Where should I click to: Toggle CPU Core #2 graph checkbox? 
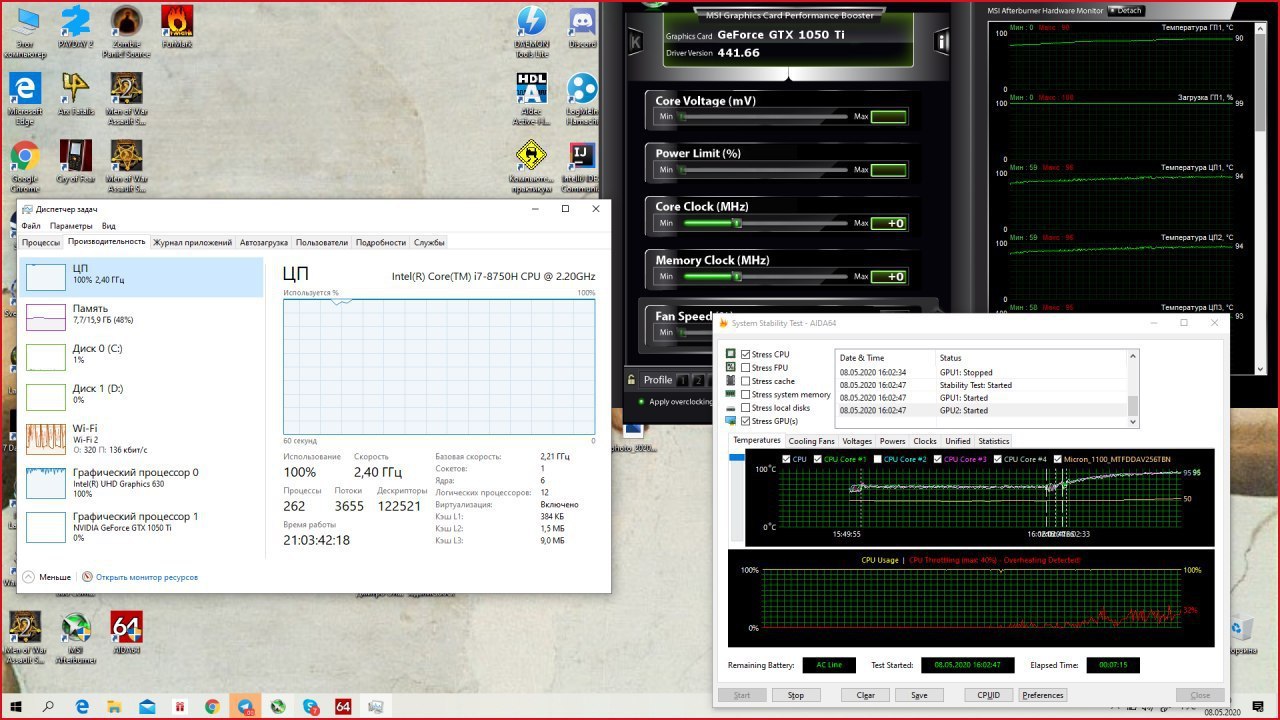(x=878, y=459)
